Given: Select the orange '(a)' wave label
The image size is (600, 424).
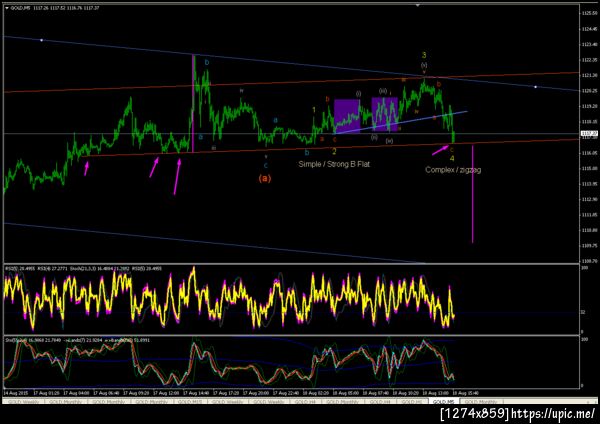Looking at the screenshot, I should click(265, 178).
